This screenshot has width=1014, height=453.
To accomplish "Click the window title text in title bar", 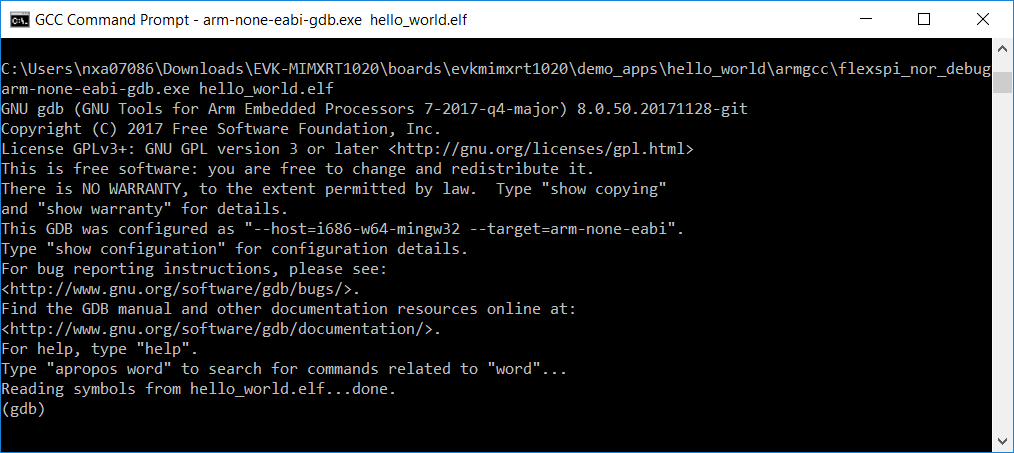I will (x=252, y=19).
